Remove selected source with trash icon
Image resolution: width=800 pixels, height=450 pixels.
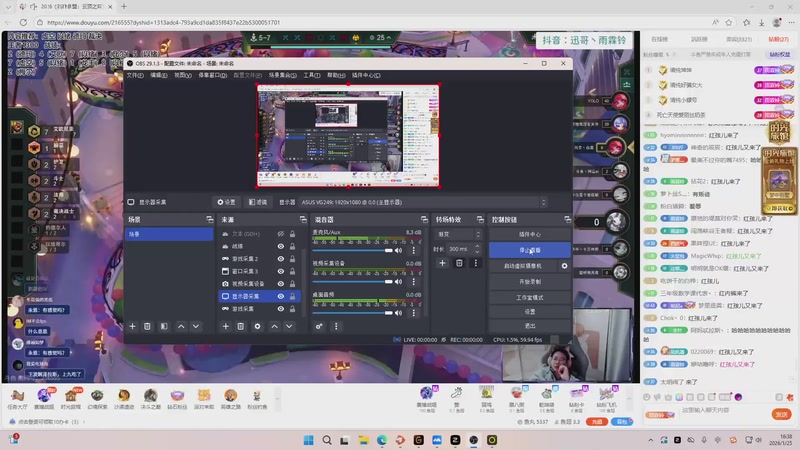pyautogui.click(x=241, y=327)
